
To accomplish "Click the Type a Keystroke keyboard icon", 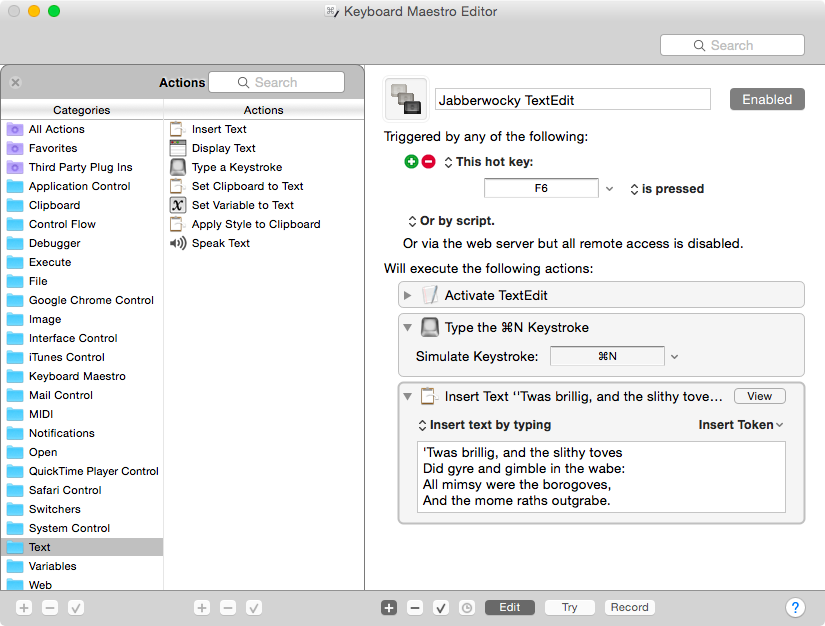I will point(177,167).
